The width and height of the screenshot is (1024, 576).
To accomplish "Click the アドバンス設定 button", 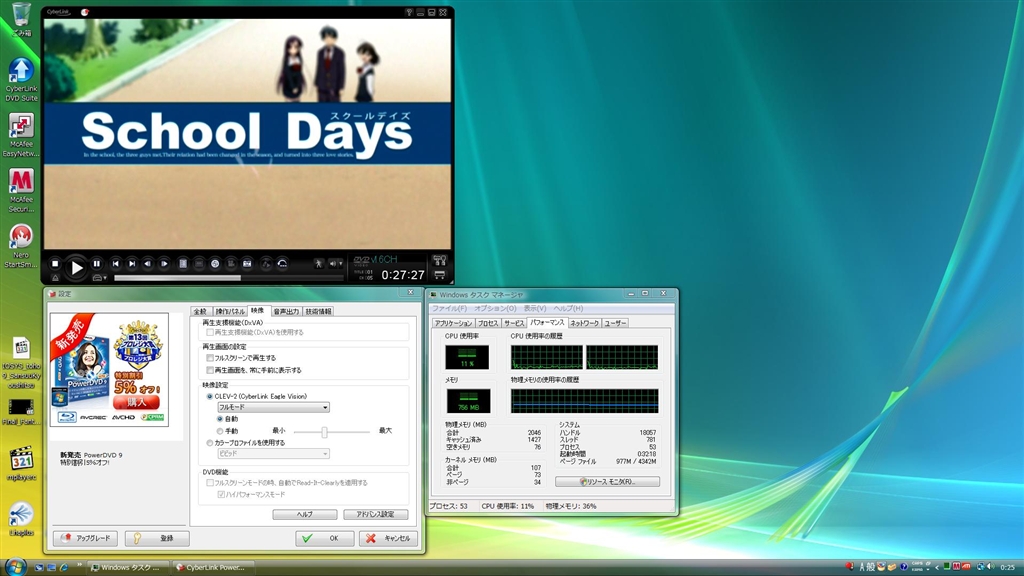I will (376, 515).
